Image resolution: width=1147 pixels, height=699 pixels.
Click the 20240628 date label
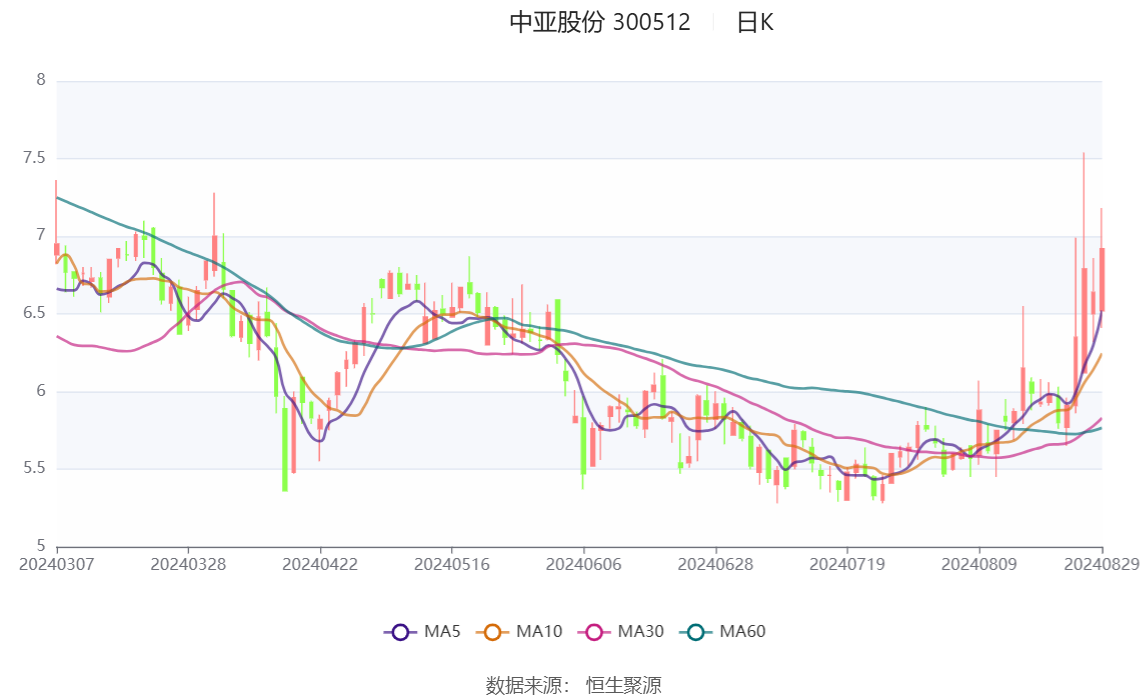coord(715,564)
